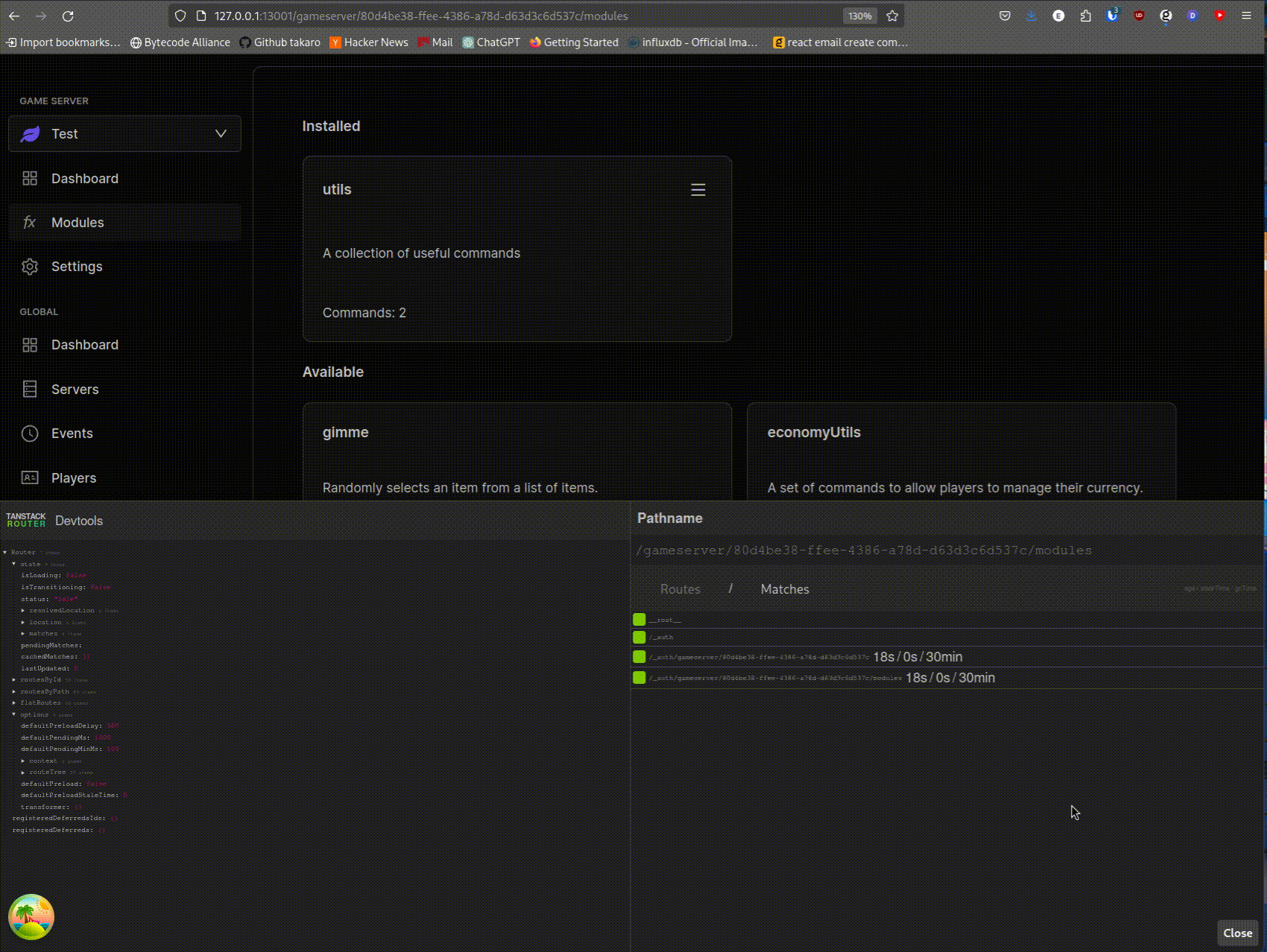
Task: Open the uBlock Origin extension
Action: 1139,16
